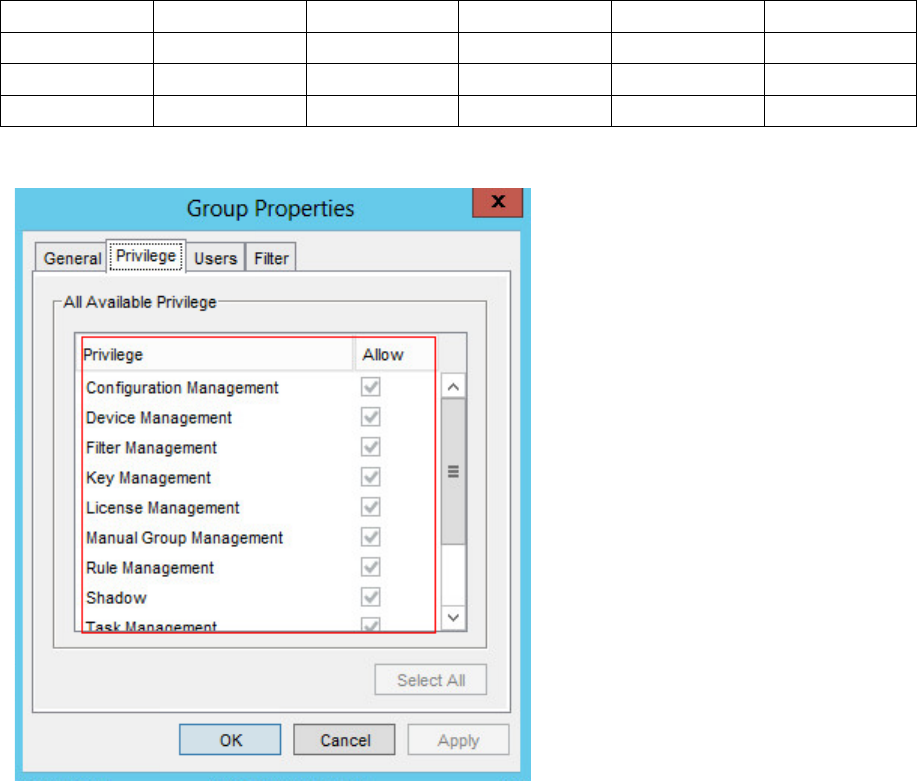The width and height of the screenshot is (917, 781).
Task: Open the Filter tab
Action: [271, 258]
